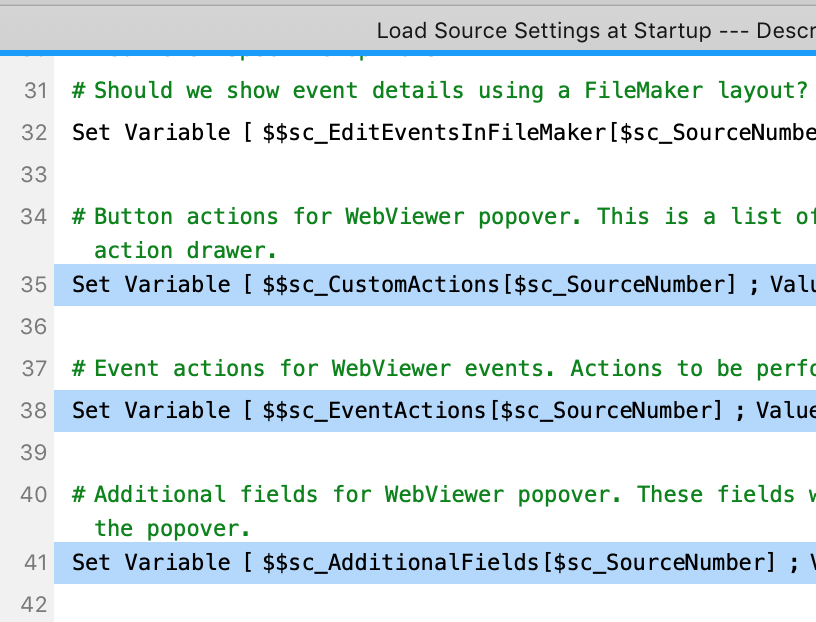Select the $$sc_EventActions Set Variable step
The height and width of the screenshot is (622, 816).
click(x=435, y=411)
